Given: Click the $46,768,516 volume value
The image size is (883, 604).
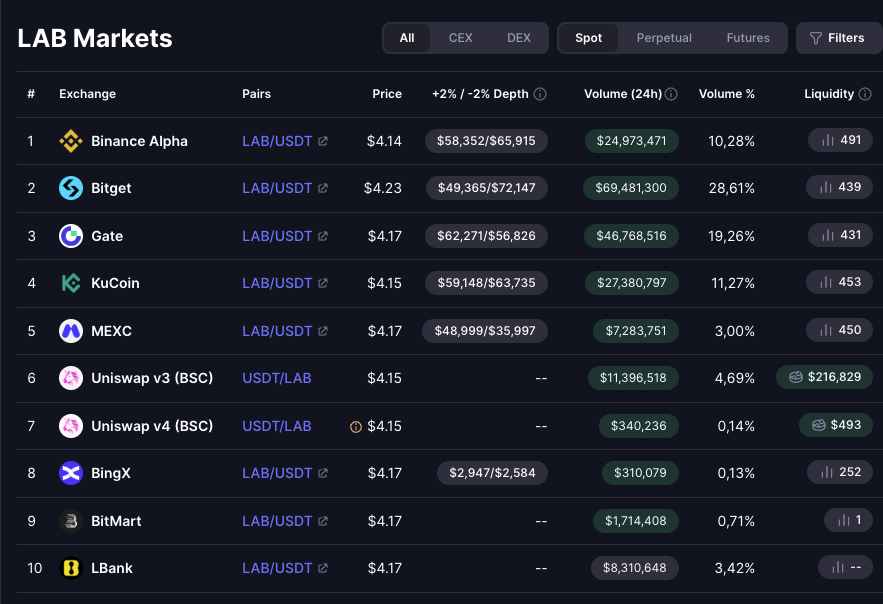Looking at the screenshot, I should point(631,236).
